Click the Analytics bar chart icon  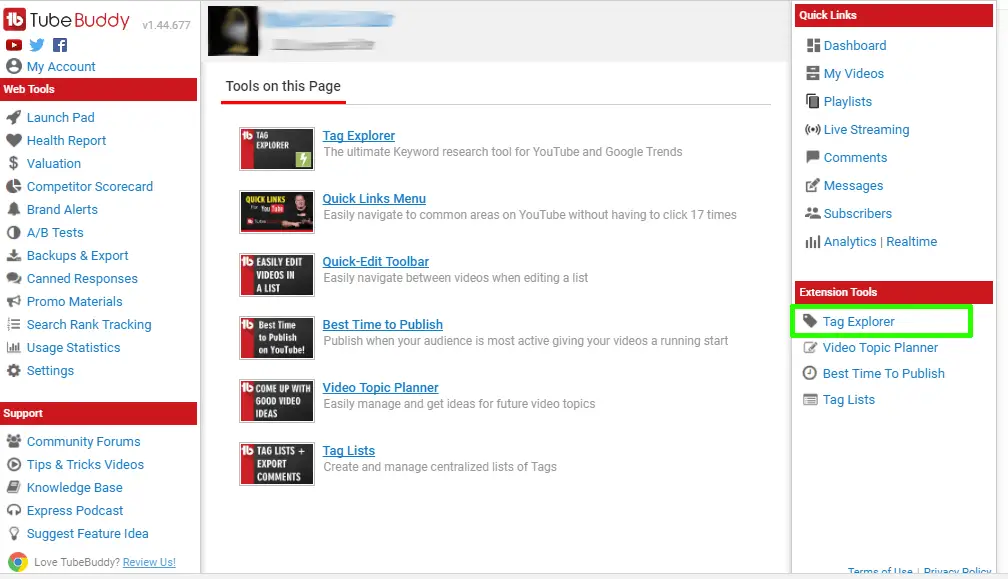[813, 242]
